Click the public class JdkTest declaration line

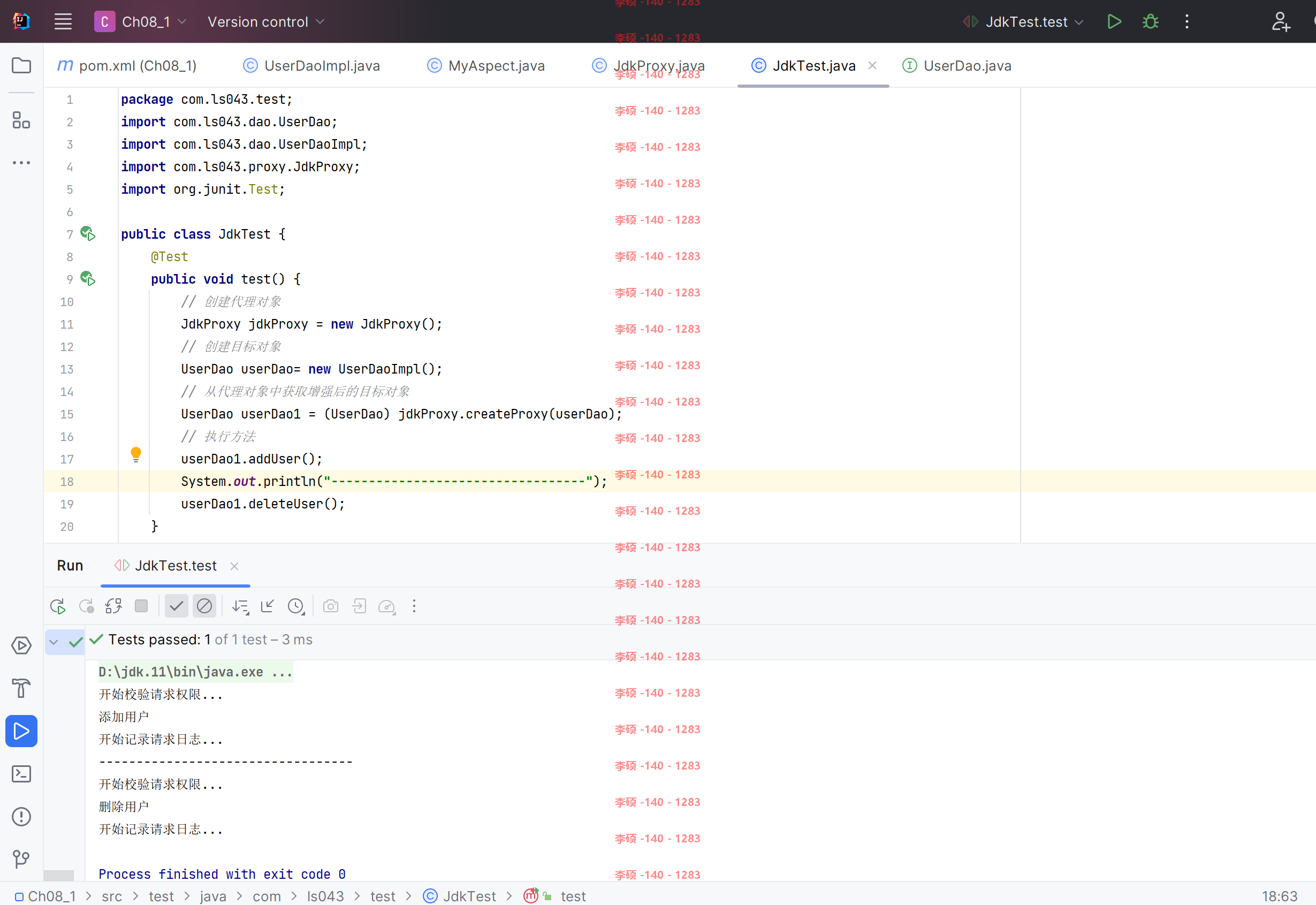click(x=203, y=234)
